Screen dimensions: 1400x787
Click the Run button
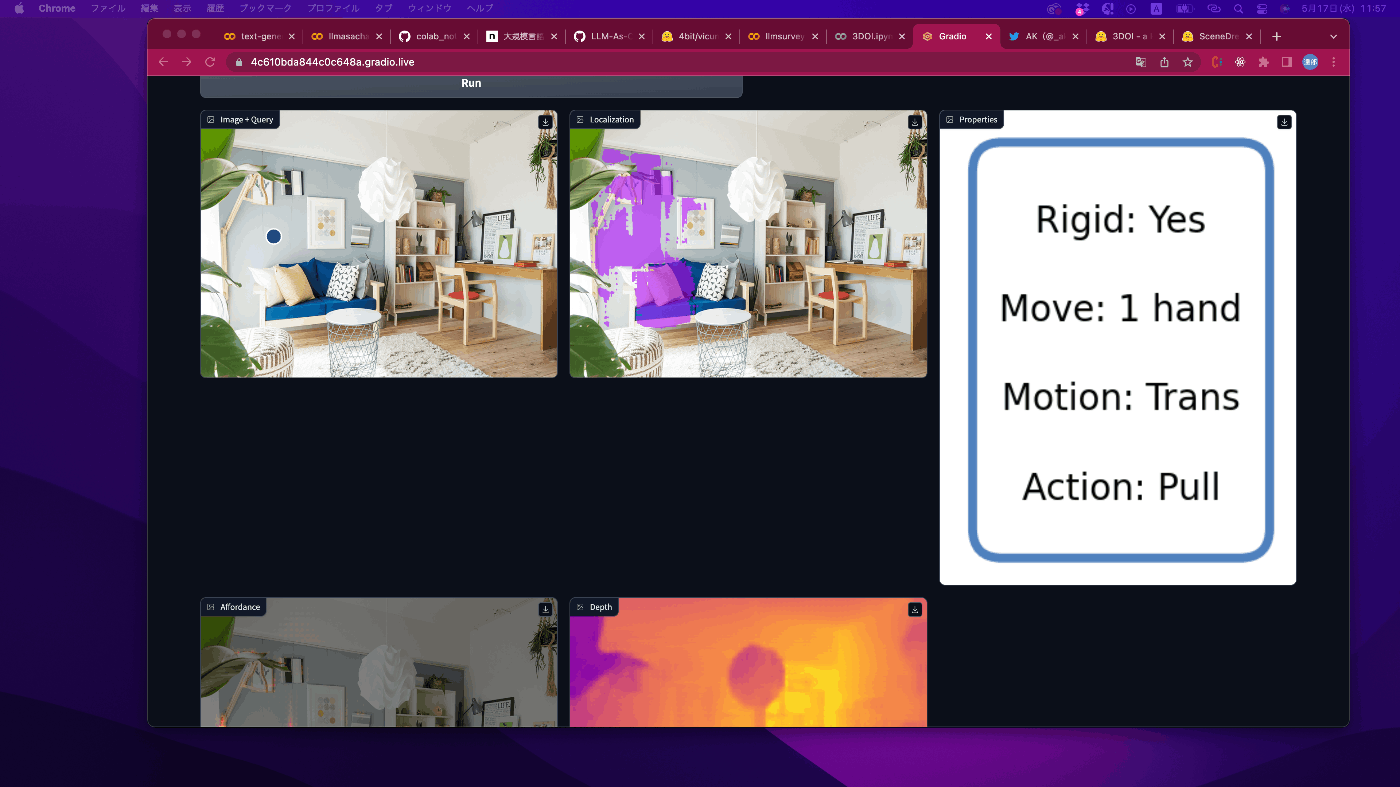[x=471, y=84]
